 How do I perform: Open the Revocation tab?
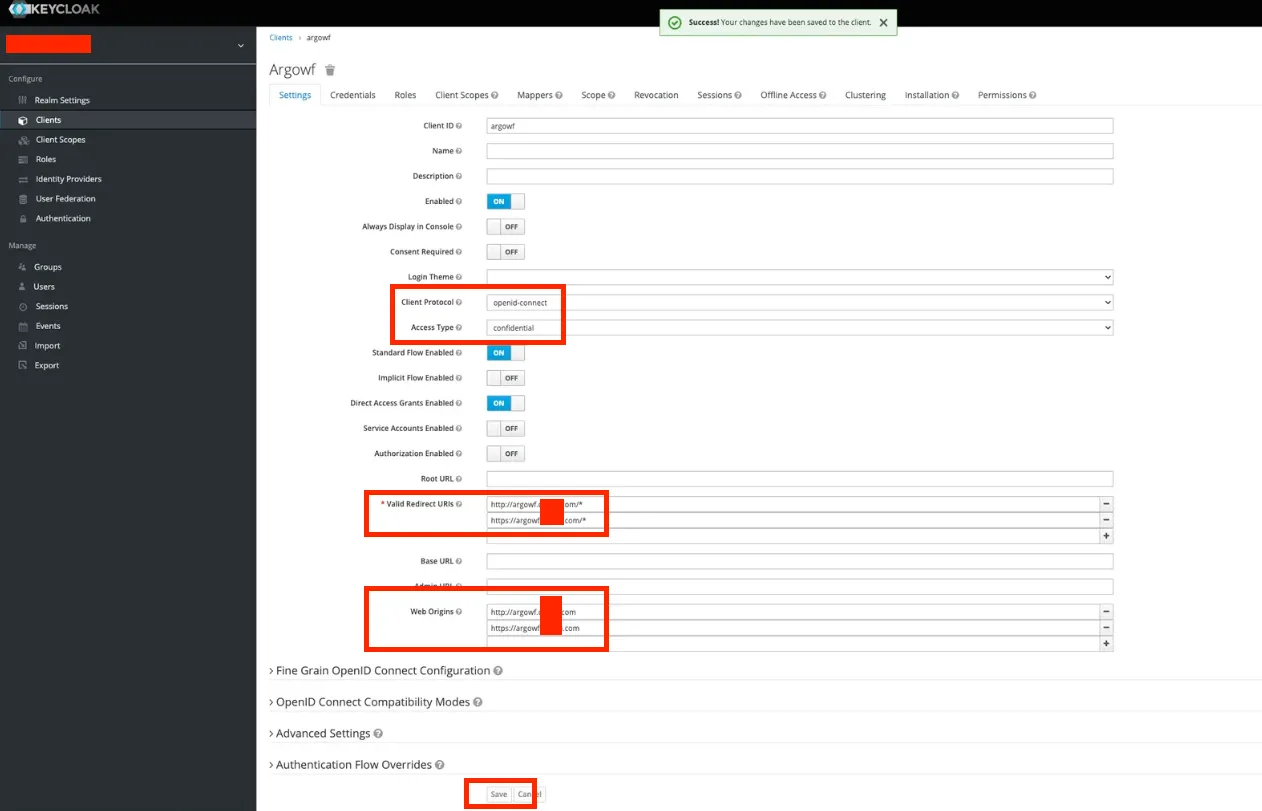pyautogui.click(x=656, y=95)
